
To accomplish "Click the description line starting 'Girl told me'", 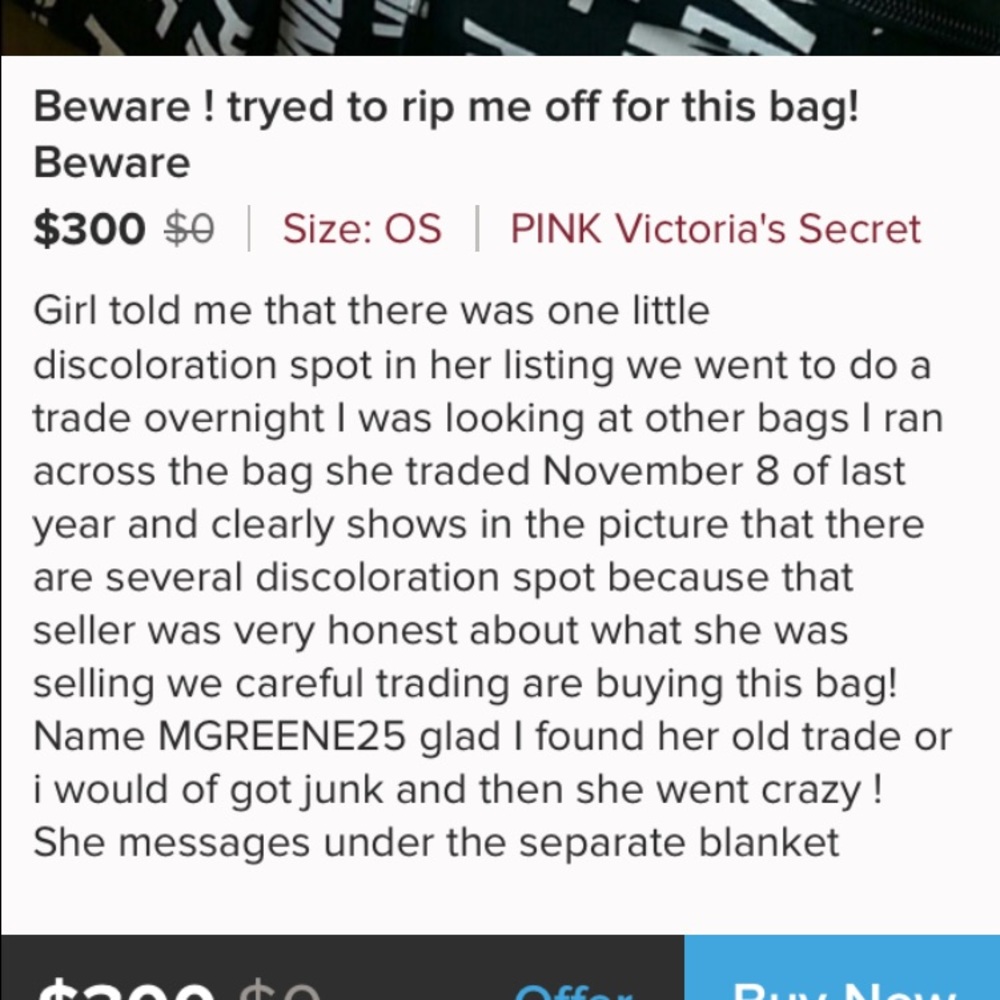I will (371, 311).
